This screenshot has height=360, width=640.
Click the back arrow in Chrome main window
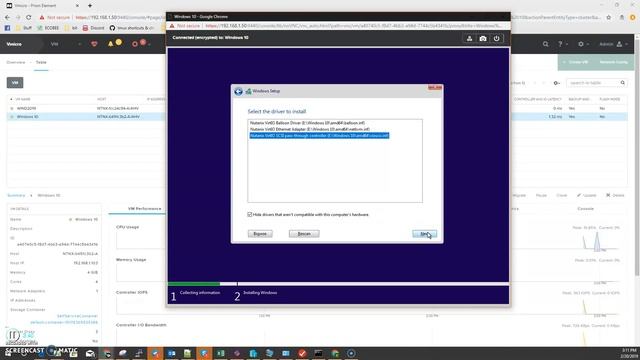click(x=7, y=18)
